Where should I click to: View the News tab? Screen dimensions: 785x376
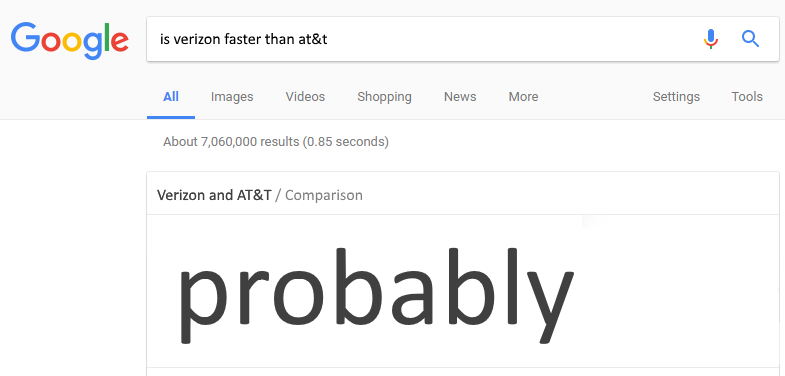coord(460,97)
